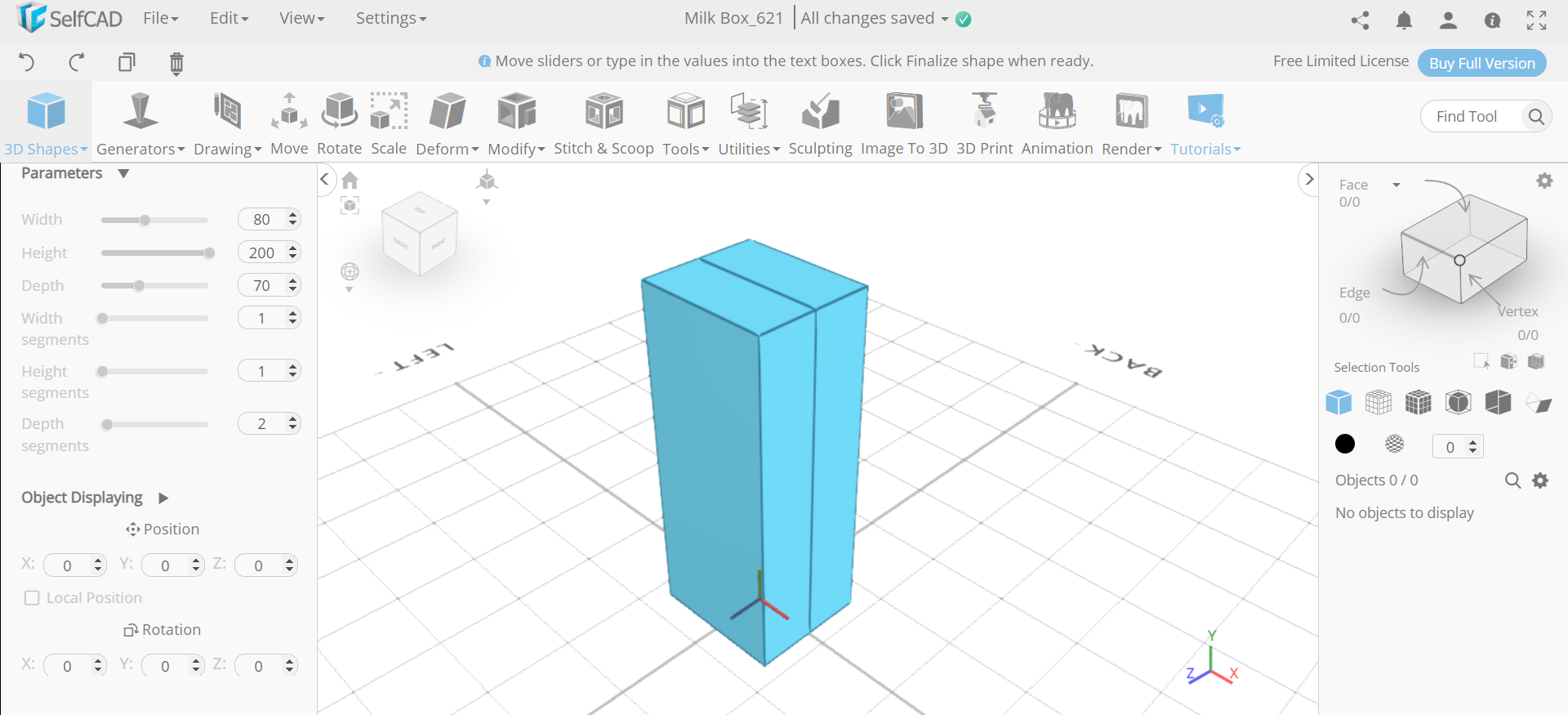Toggle fullscreen mode icon

coord(1536,20)
